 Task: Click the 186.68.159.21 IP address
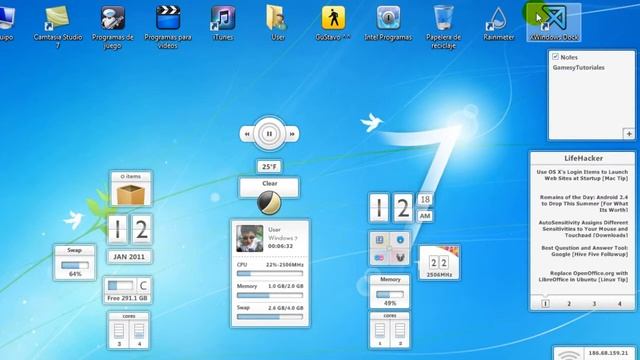[608, 353]
